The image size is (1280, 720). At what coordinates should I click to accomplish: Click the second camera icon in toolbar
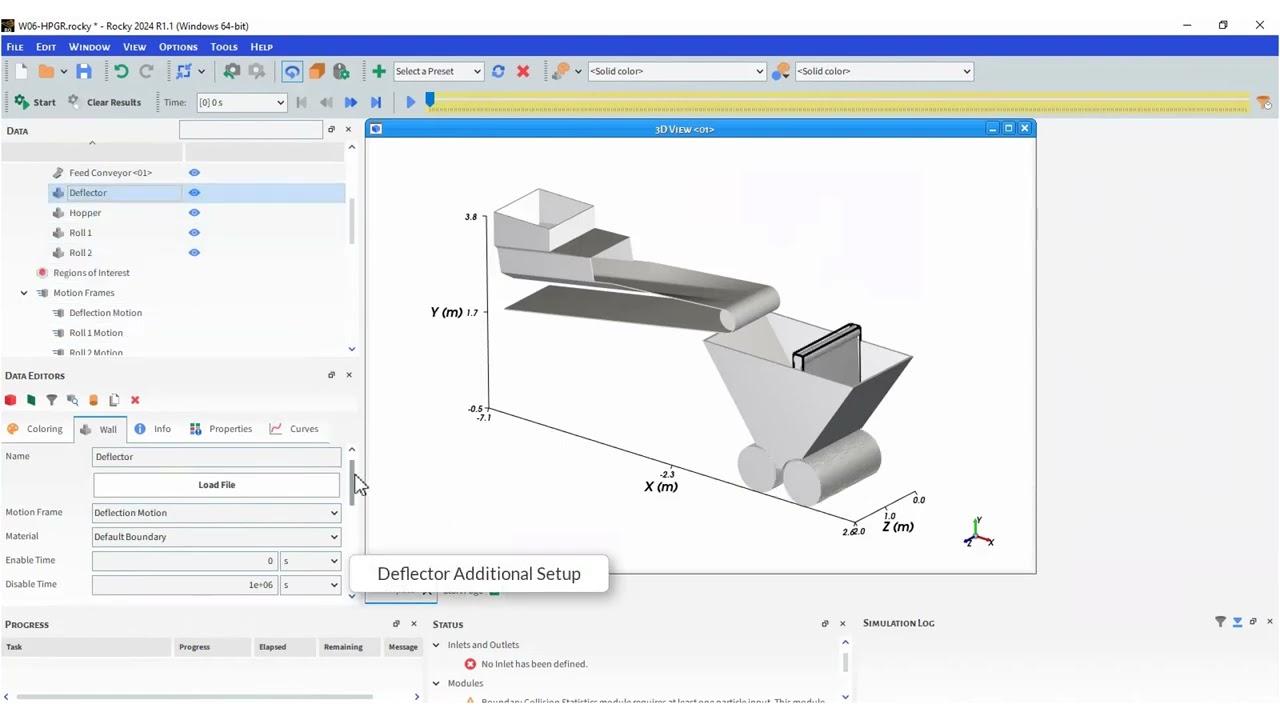point(257,71)
